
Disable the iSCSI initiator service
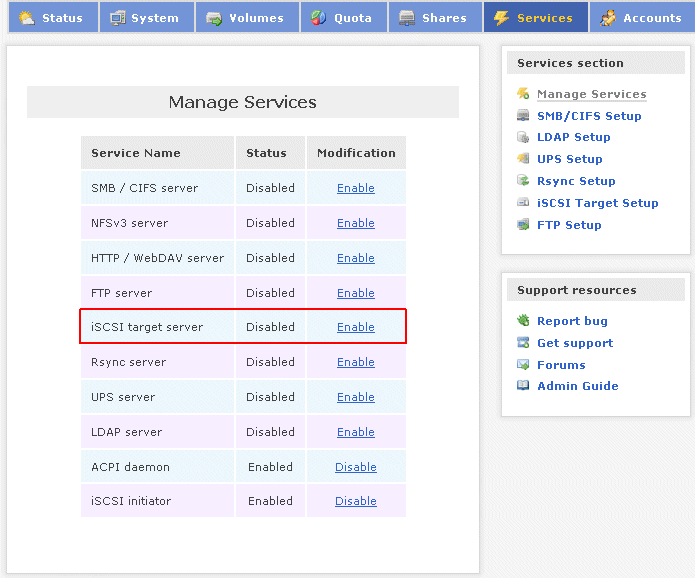pyautogui.click(x=356, y=501)
